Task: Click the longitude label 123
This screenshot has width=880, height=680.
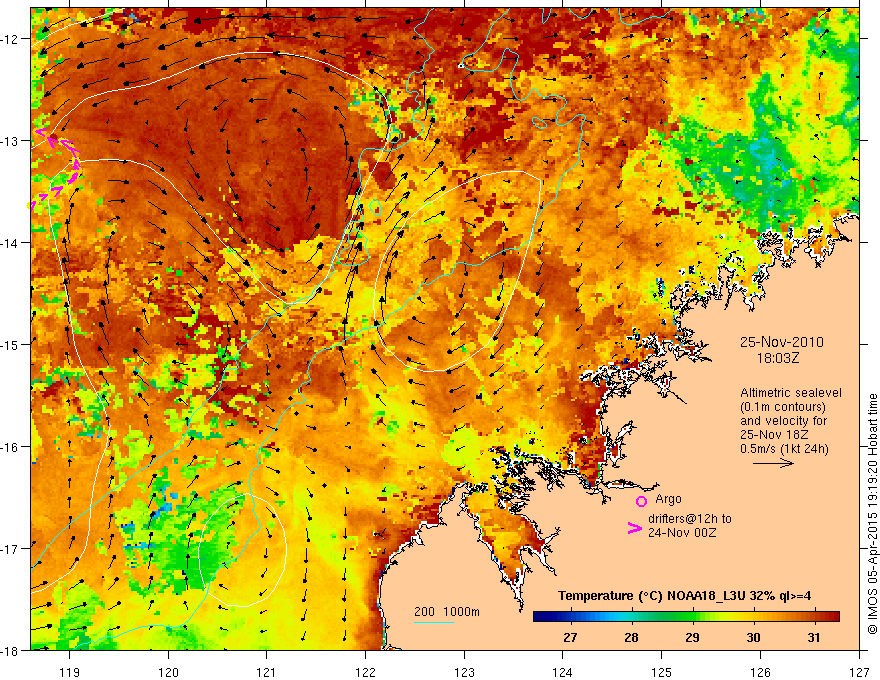Action: pyautogui.click(x=464, y=672)
